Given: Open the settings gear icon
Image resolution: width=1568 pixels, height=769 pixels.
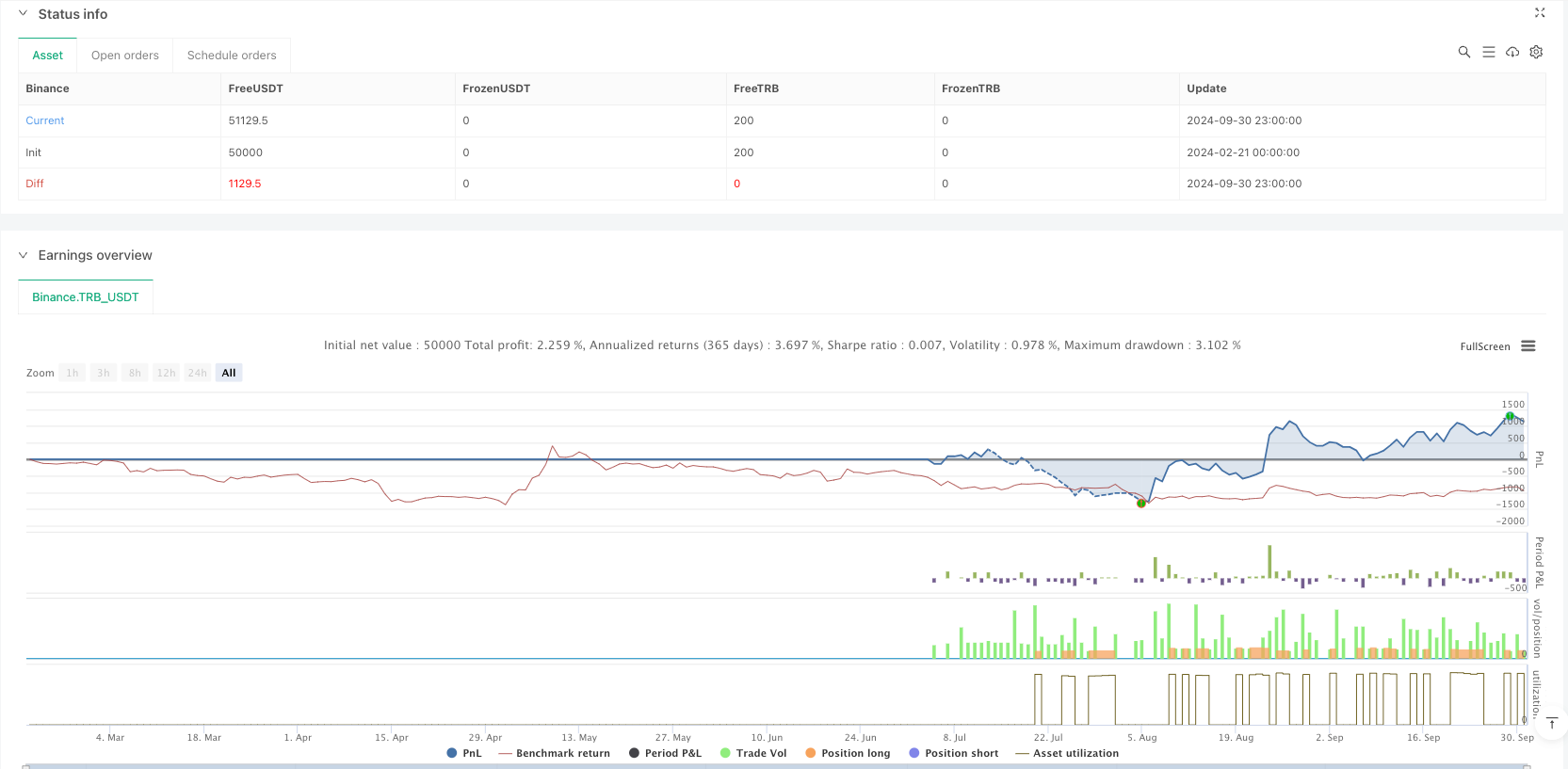Looking at the screenshot, I should (x=1536, y=53).
